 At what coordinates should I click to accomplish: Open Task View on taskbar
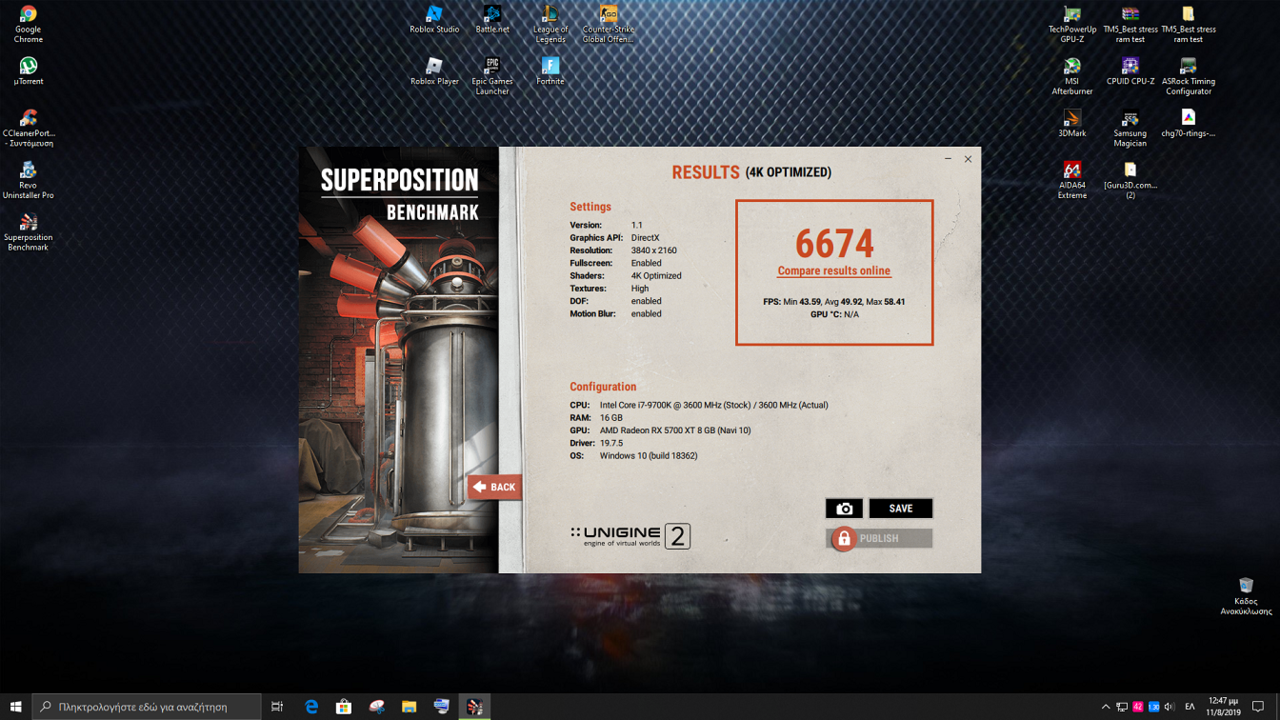point(277,706)
